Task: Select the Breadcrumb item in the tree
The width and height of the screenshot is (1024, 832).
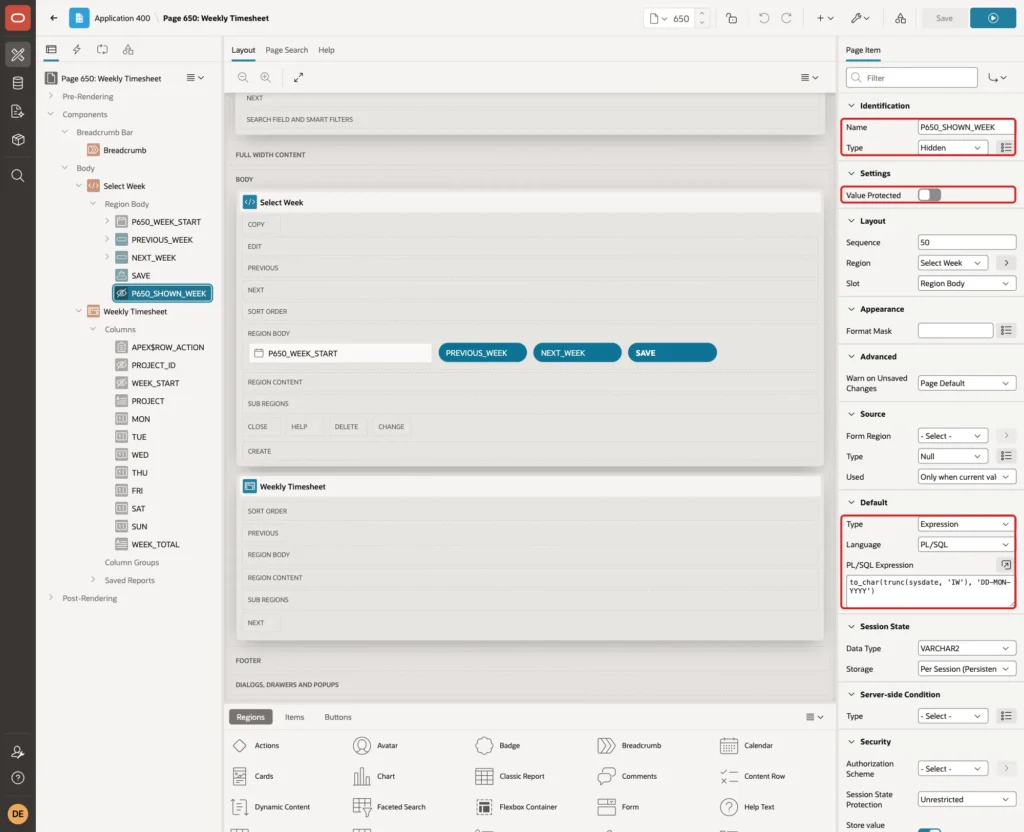Action: [x=124, y=150]
